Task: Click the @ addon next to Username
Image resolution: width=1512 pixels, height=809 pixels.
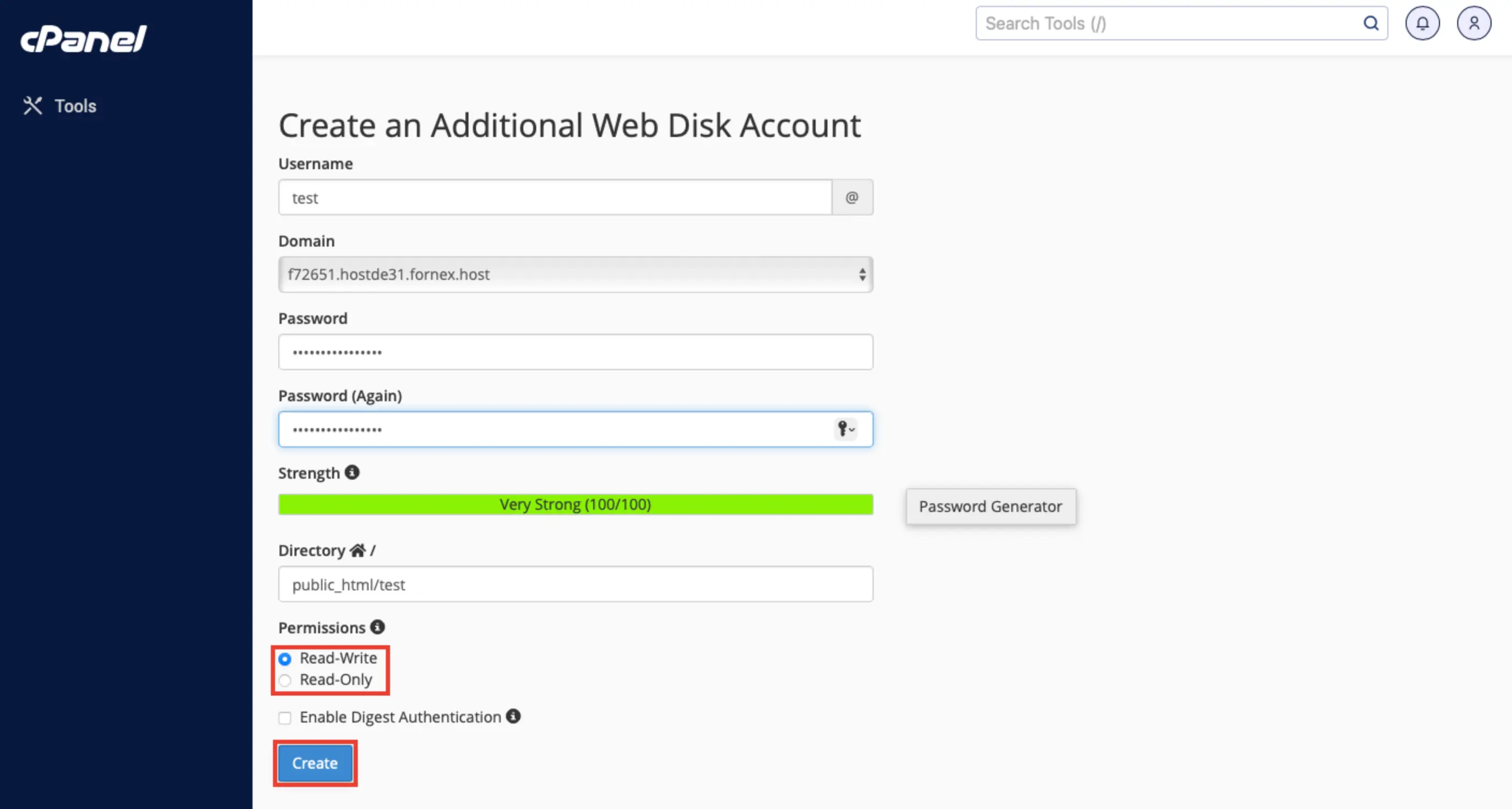Action: click(x=852, y=198)
